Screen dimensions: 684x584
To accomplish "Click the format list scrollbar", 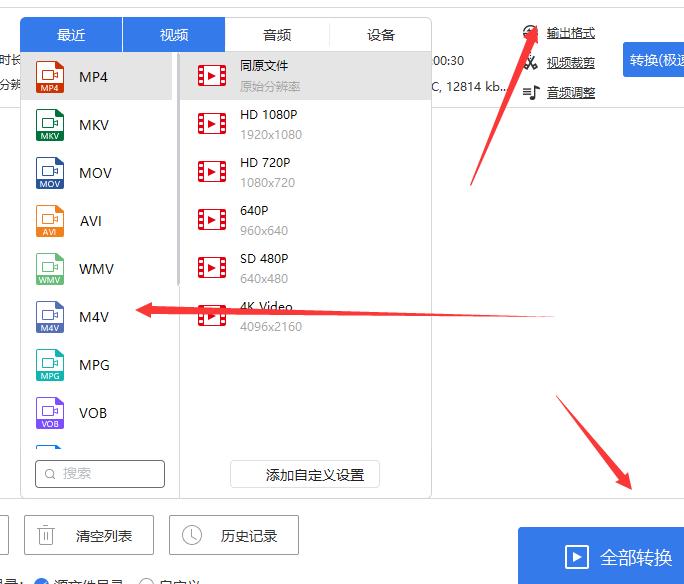I will (x=178, y=169).
